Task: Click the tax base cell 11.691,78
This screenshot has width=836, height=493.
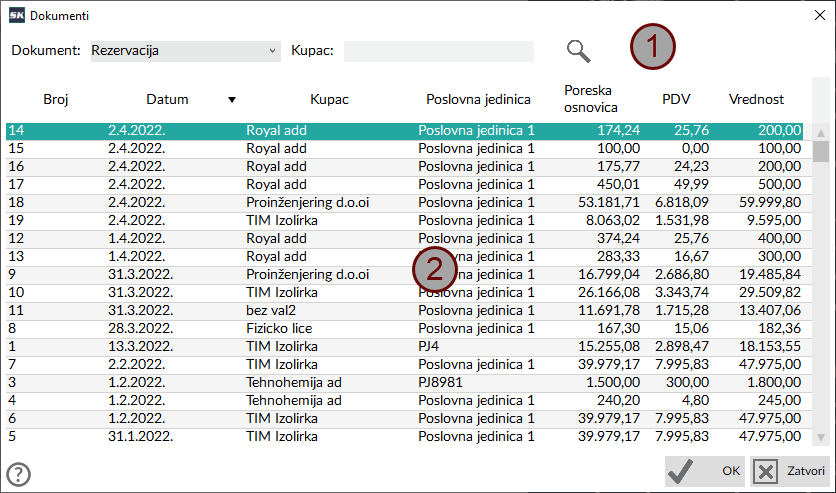Action: 609,311
